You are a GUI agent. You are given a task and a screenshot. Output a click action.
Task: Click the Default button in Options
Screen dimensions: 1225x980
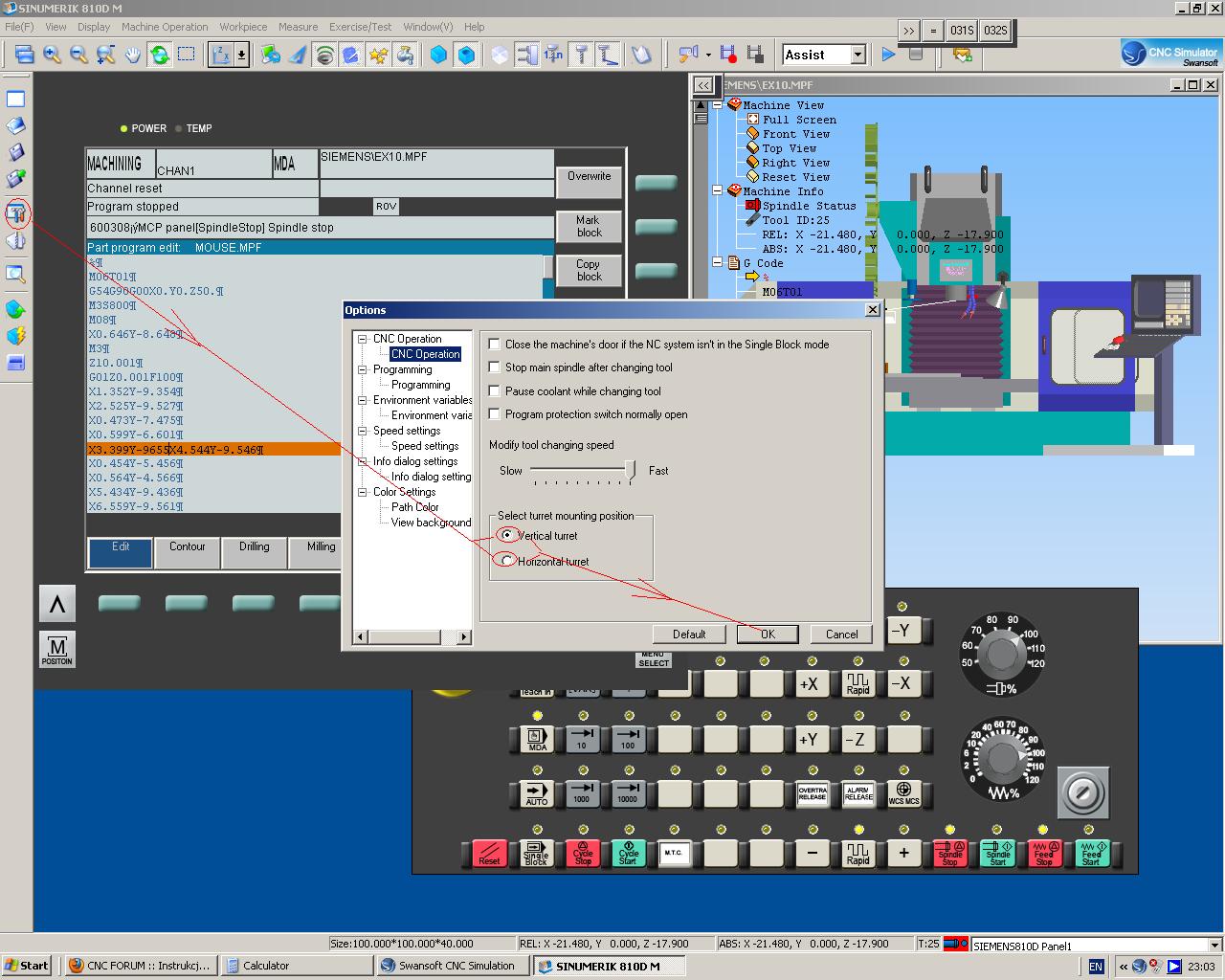click(689, 635)
